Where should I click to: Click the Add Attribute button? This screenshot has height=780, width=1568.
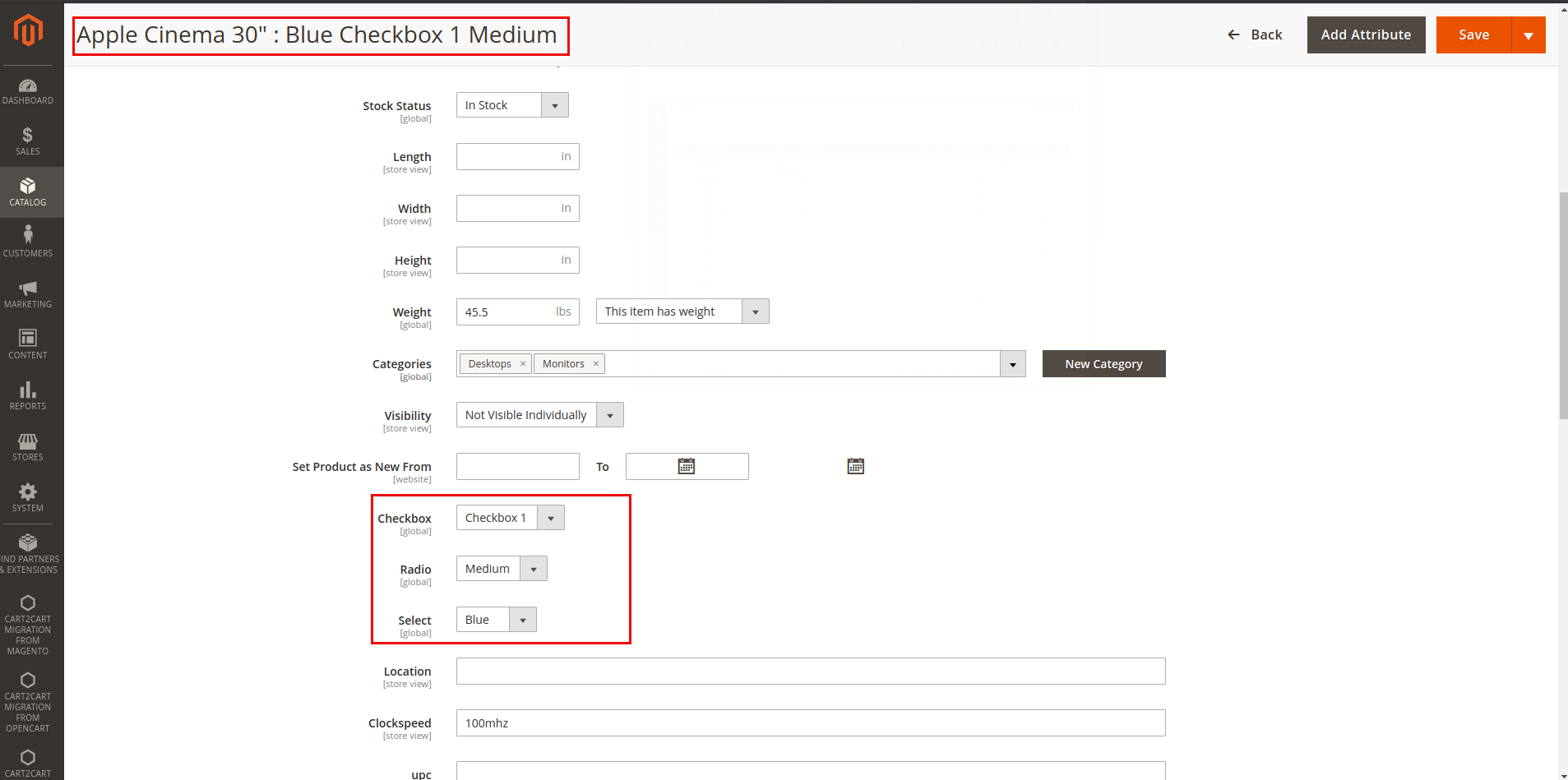[1366, 35]
